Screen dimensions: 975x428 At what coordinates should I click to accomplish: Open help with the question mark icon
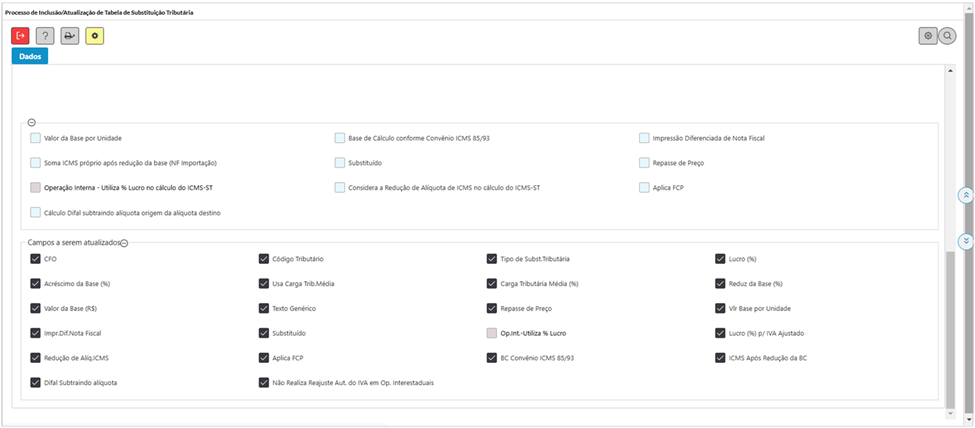point(45,35)
